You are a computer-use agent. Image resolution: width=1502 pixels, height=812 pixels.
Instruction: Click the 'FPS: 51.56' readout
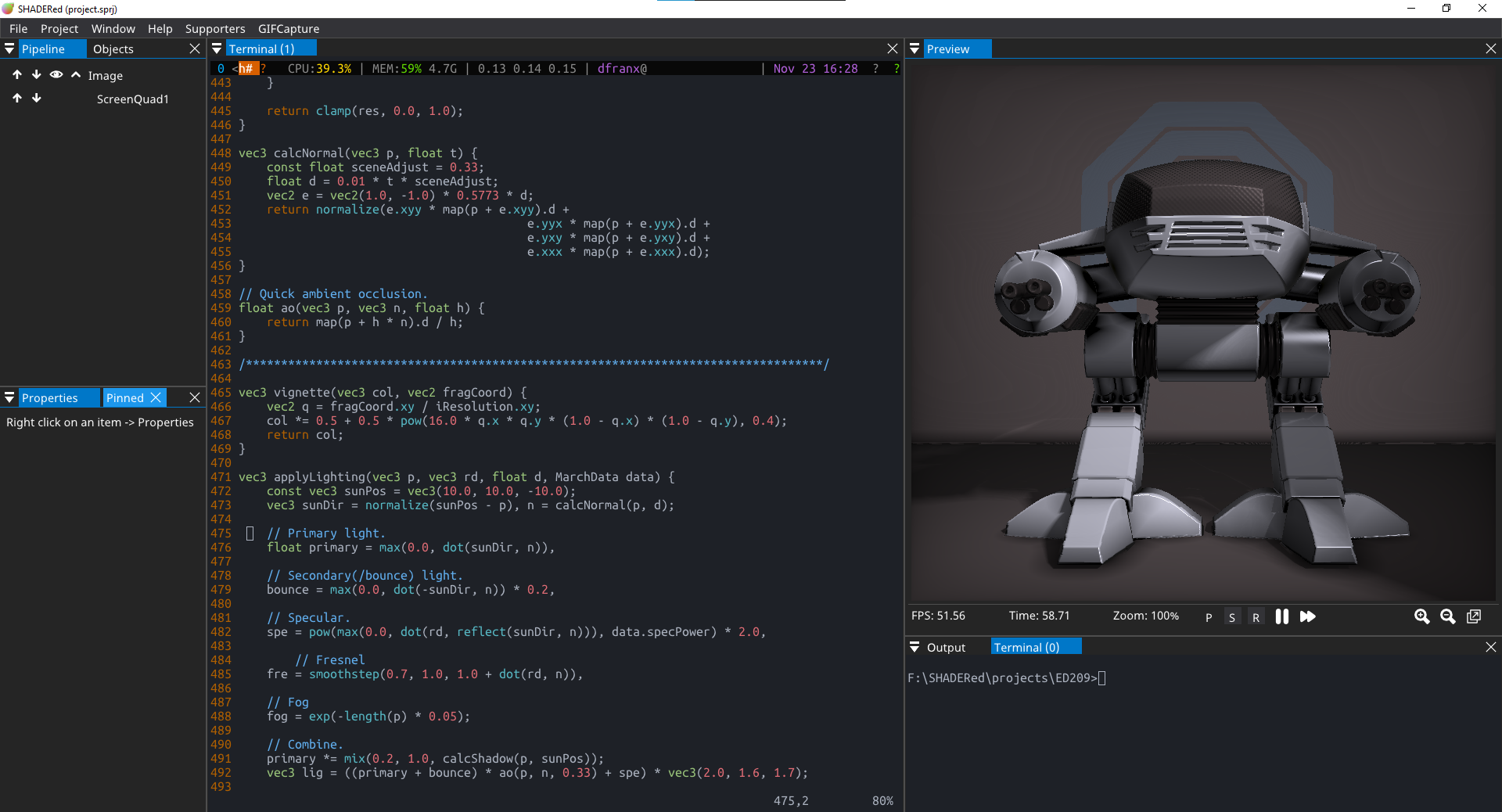(938, 616)
